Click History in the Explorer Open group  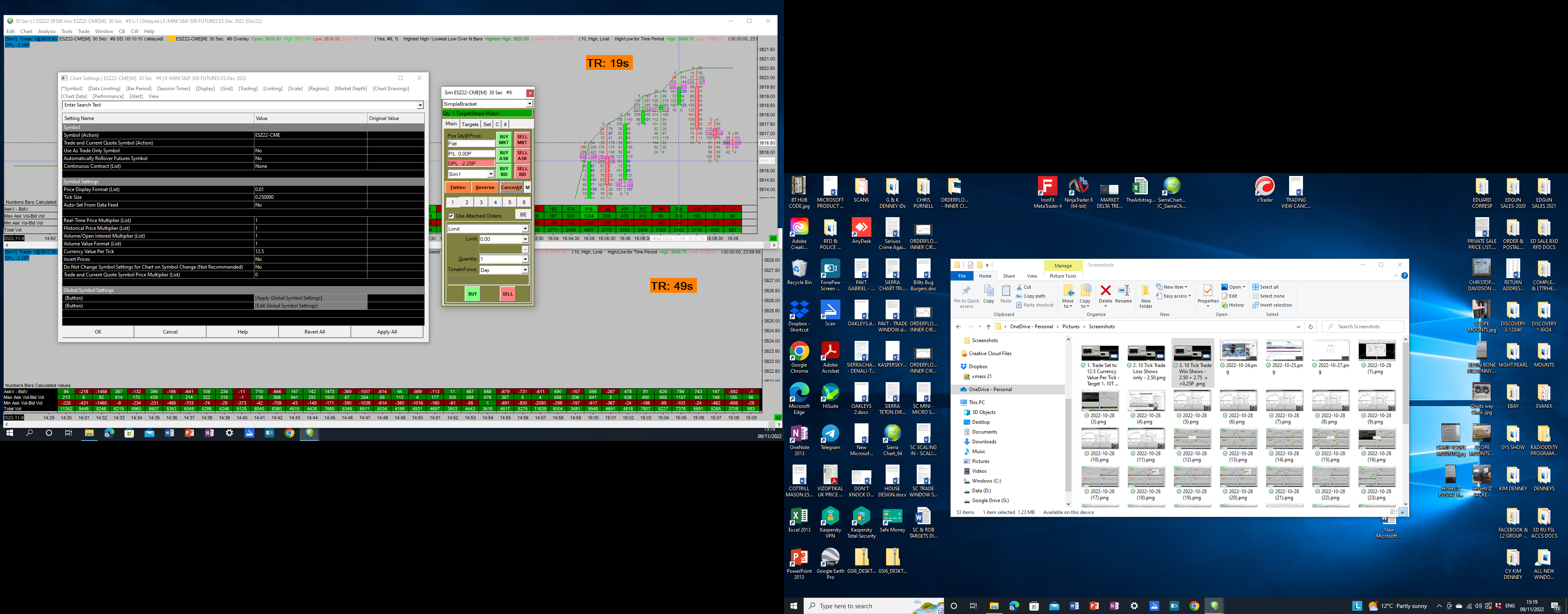(1233, 305)
